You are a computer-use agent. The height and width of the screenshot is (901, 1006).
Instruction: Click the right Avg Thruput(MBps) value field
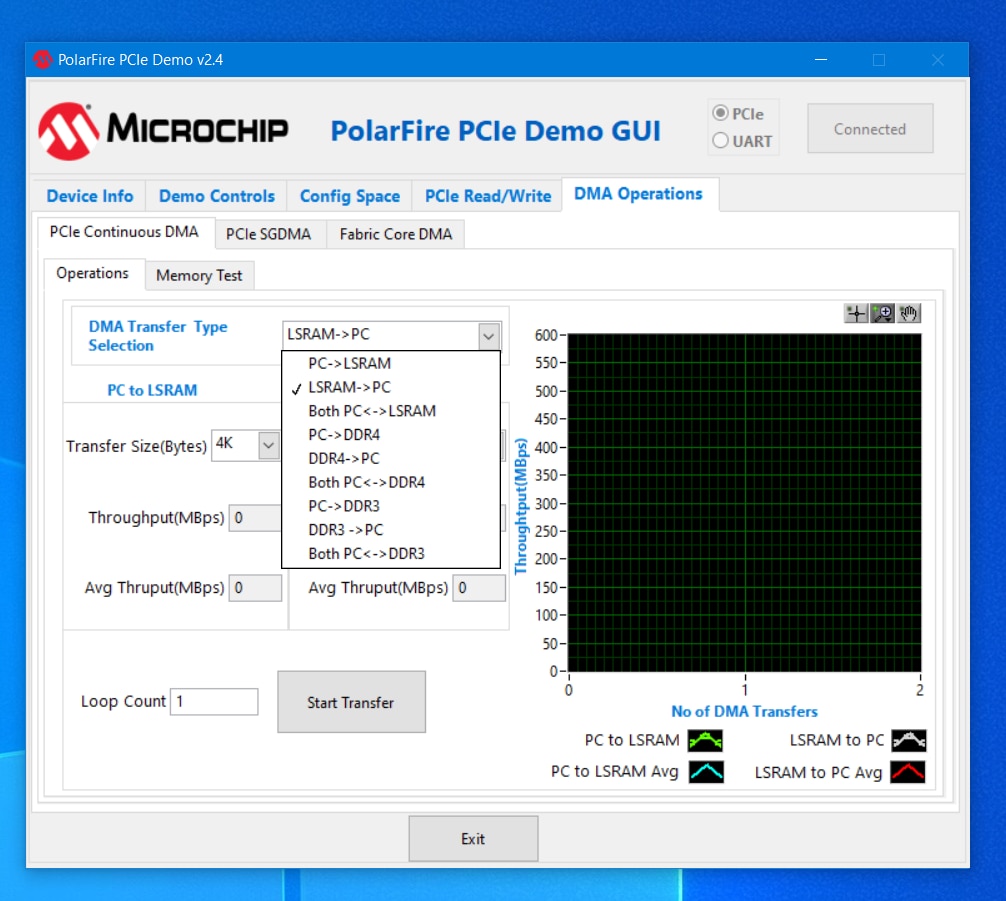[479, 588]
